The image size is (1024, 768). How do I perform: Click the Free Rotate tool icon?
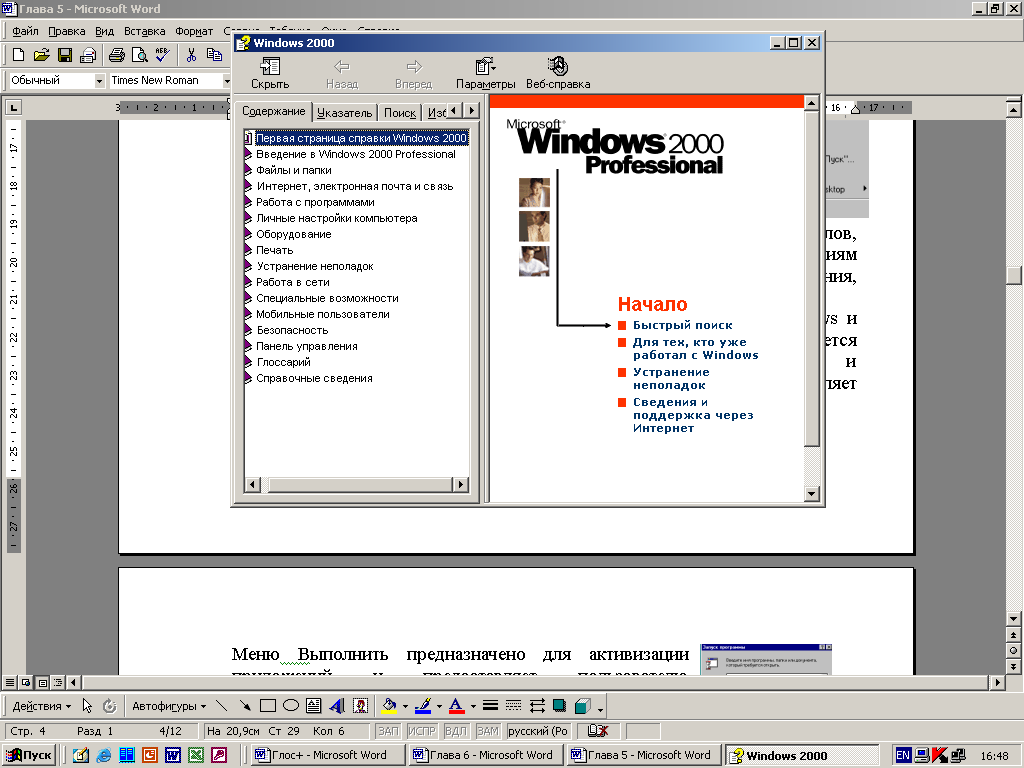click(x=110, y=705)
